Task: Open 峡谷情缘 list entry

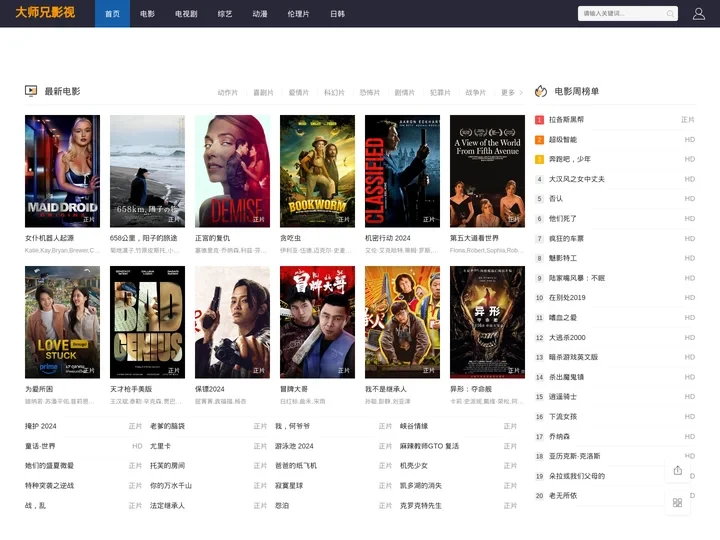Action: [414, 426]
